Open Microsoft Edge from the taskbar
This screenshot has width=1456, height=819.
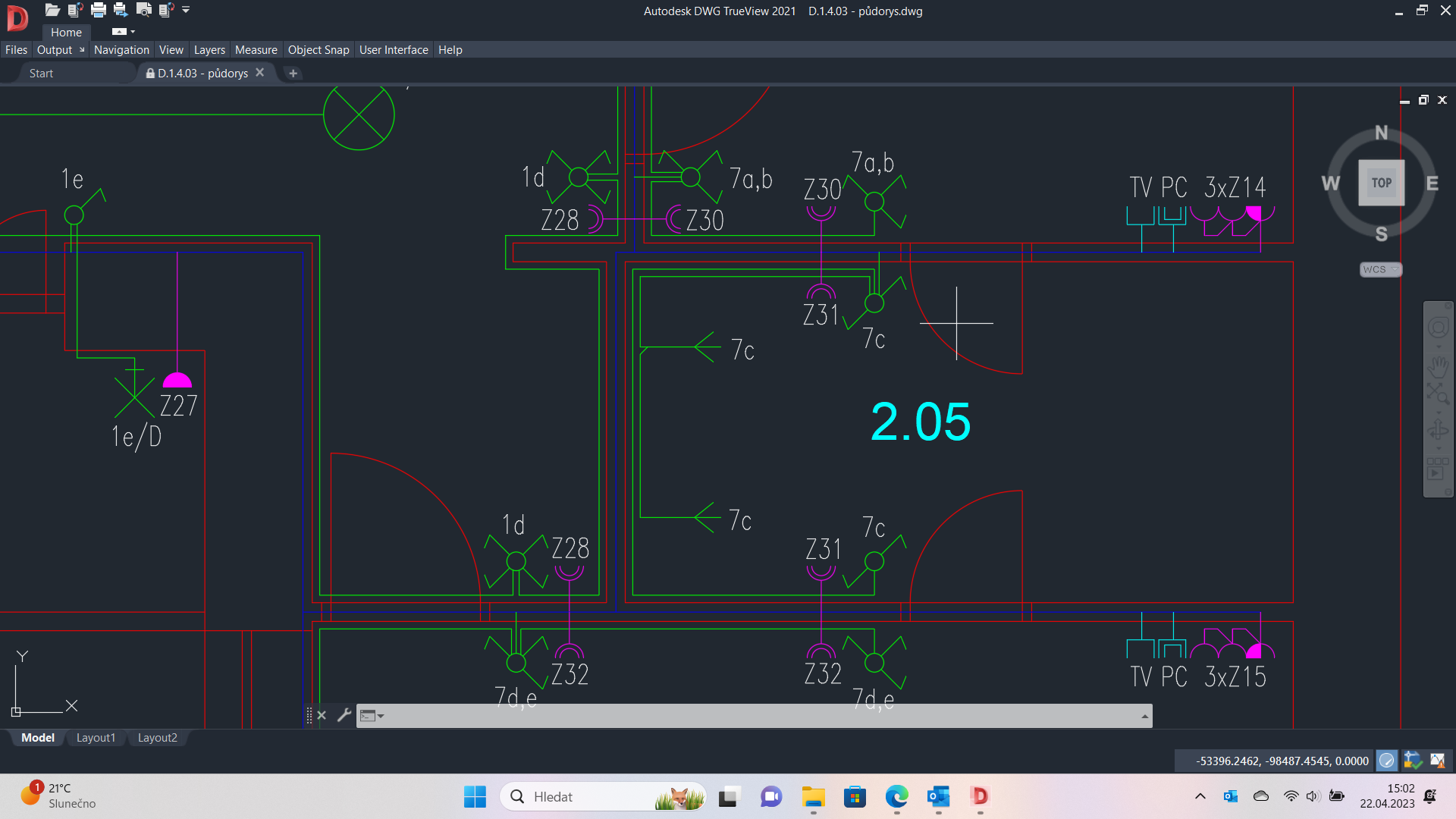[896, 796]
